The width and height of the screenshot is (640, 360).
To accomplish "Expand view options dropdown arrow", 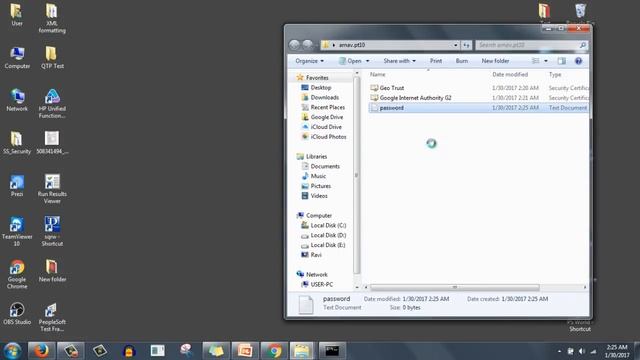I will (x=546, y=61).
